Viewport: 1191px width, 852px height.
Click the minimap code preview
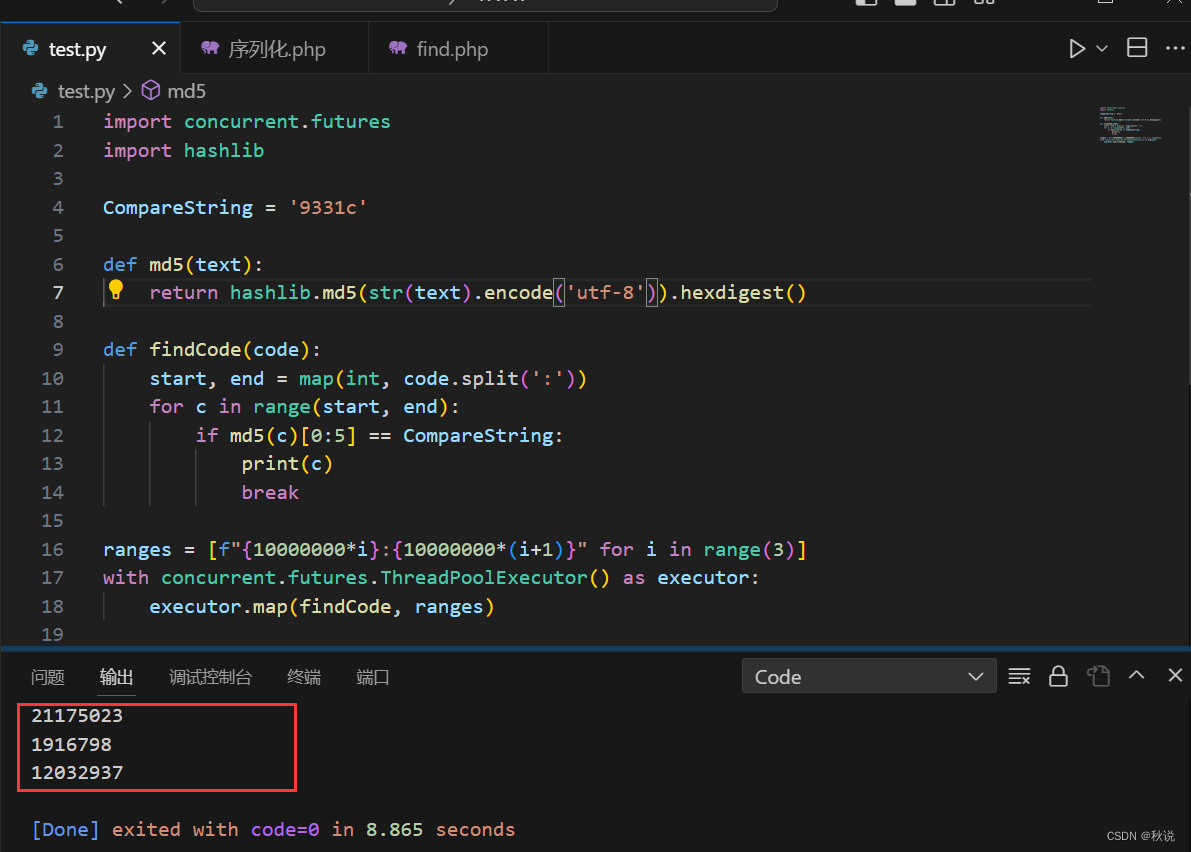coord(1130,125)
